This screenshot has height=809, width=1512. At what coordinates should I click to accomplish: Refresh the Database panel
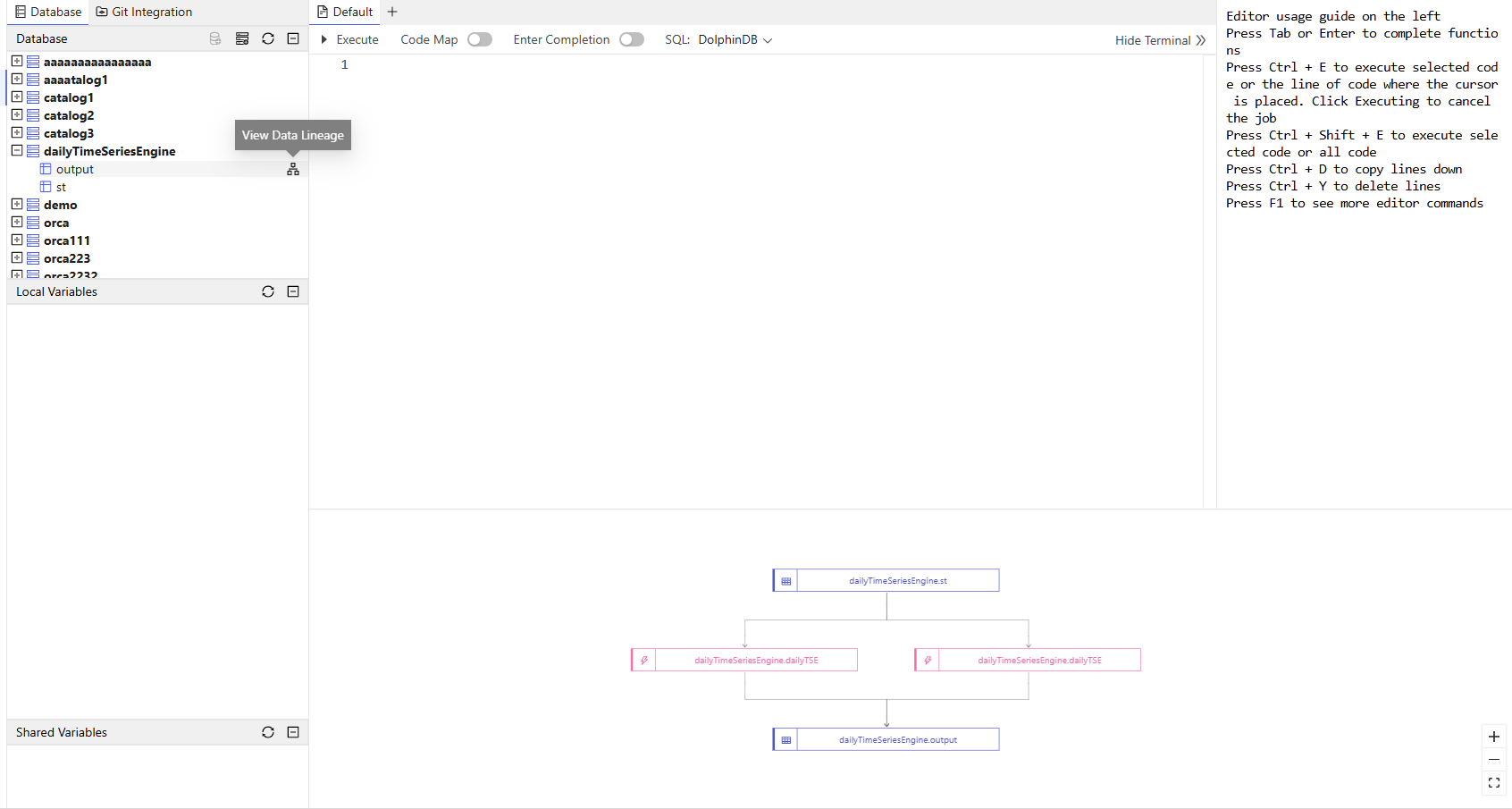[x=268, y=38]
